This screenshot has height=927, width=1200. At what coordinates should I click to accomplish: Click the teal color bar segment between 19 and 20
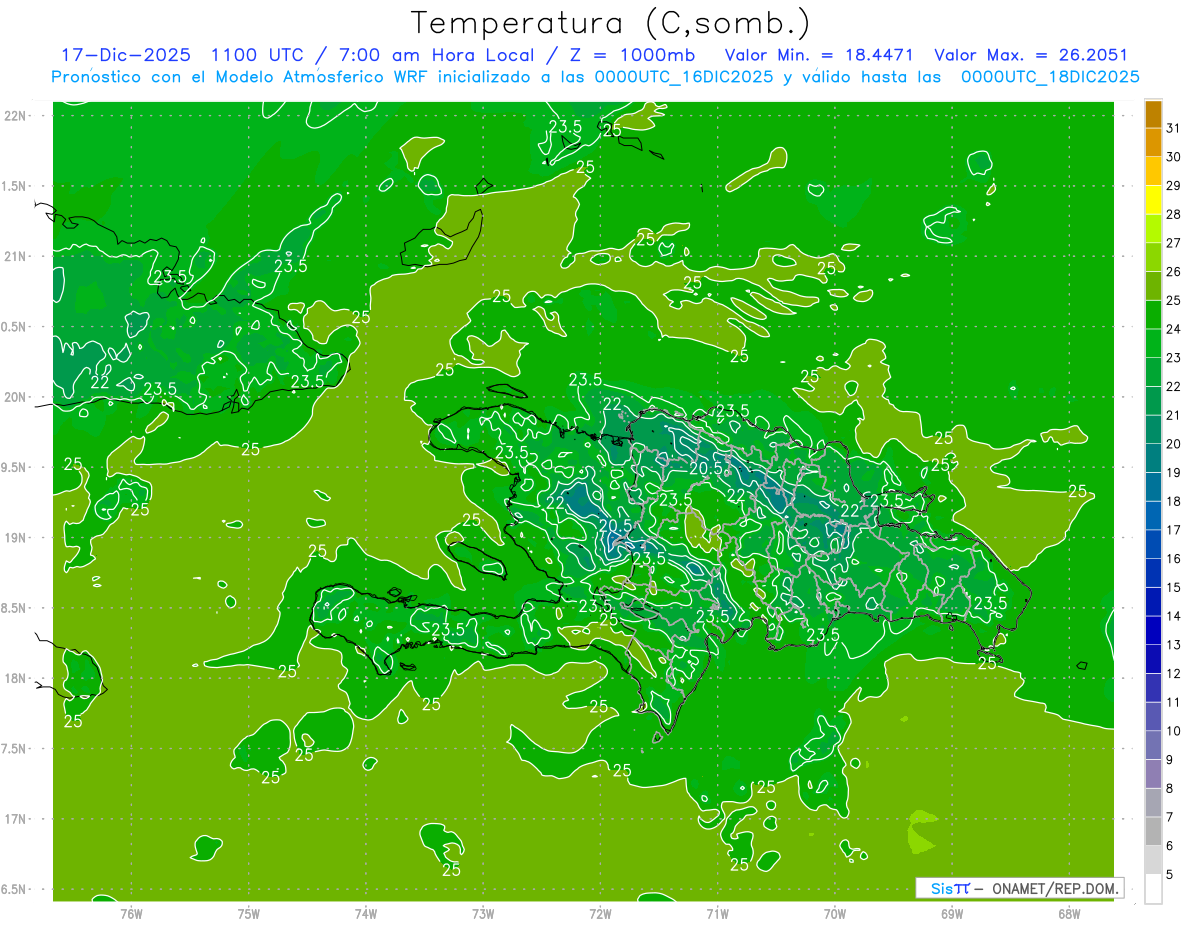tap(1153, 459)
